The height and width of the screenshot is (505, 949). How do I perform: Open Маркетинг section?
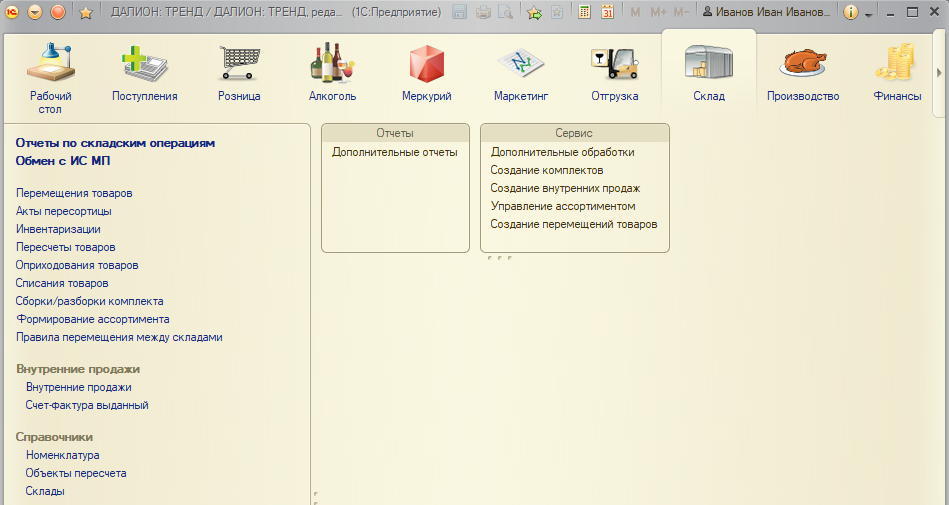click(521, 73)
